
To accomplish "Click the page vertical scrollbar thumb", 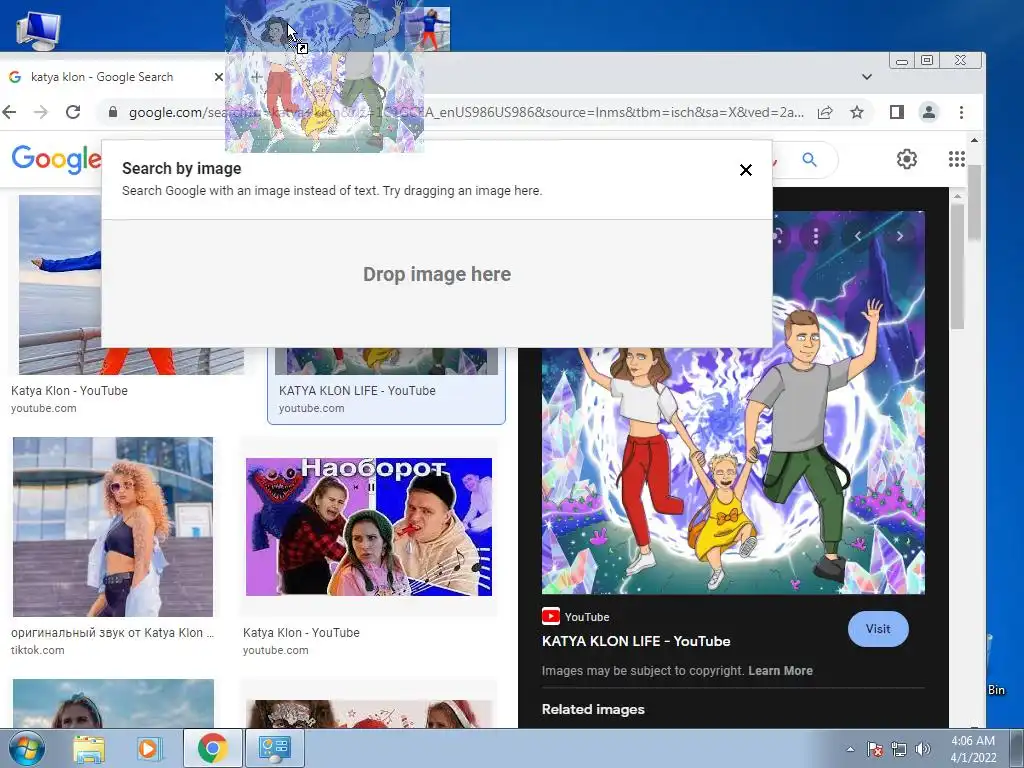I will coord(974,202).
